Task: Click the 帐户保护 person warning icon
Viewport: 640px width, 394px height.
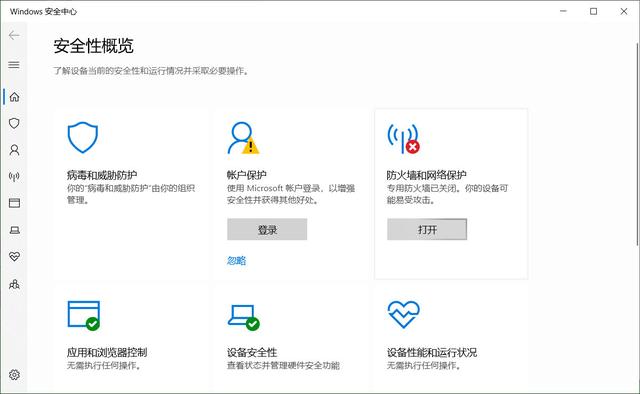Action: 243,138
